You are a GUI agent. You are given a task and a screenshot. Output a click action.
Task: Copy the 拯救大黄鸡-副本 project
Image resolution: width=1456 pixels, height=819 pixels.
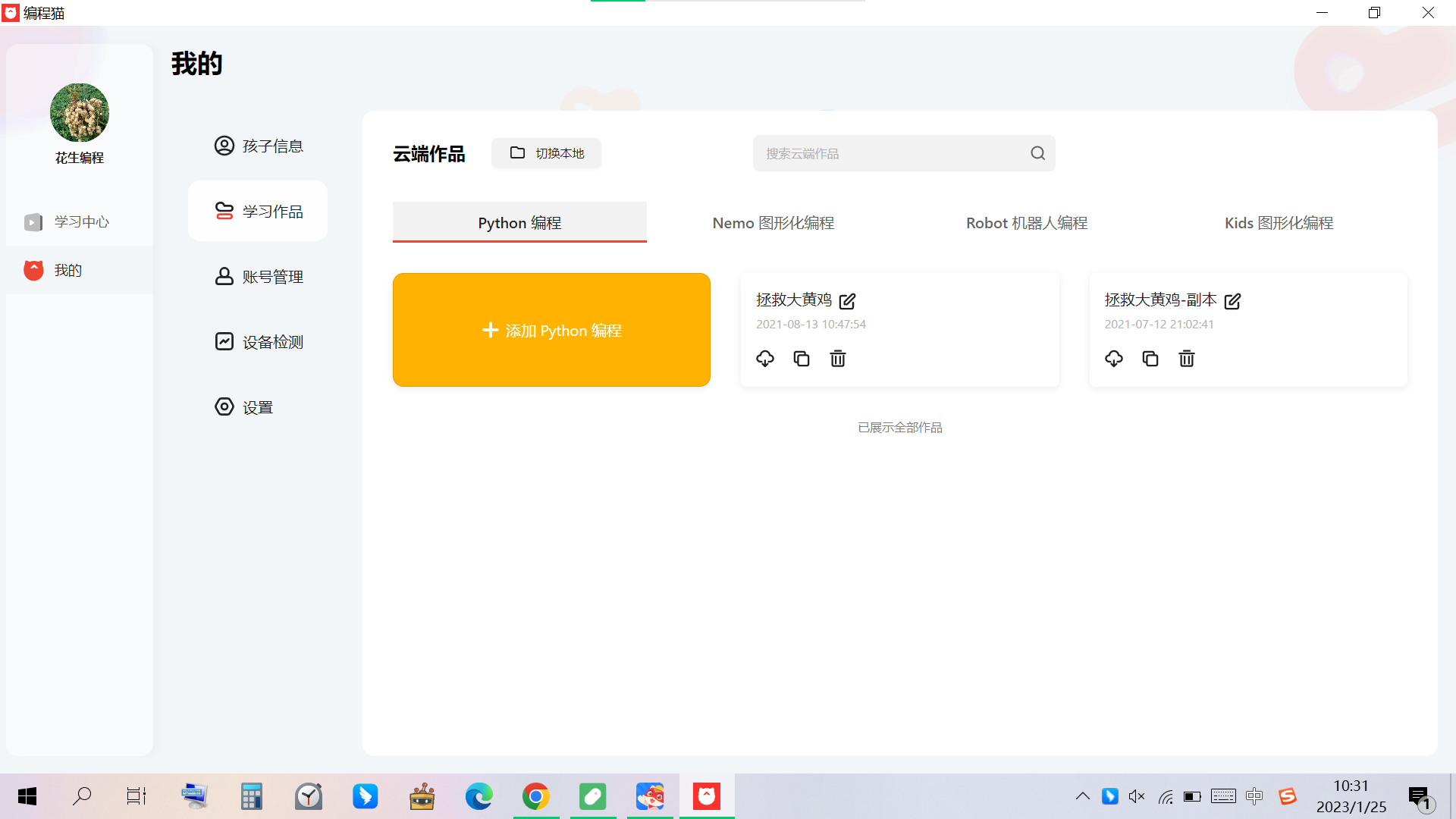[x=1150, y=359]
